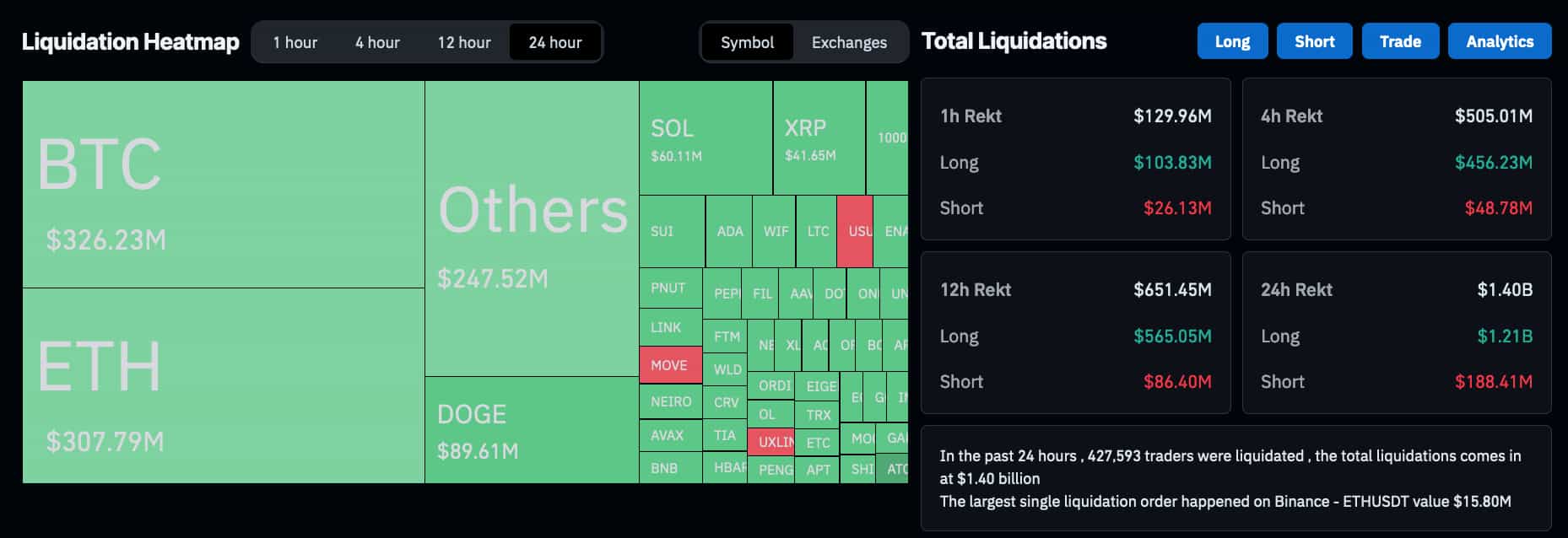Click the ADA tile in the heatmap
The image size is (1568, 538).
pos(727,230)
